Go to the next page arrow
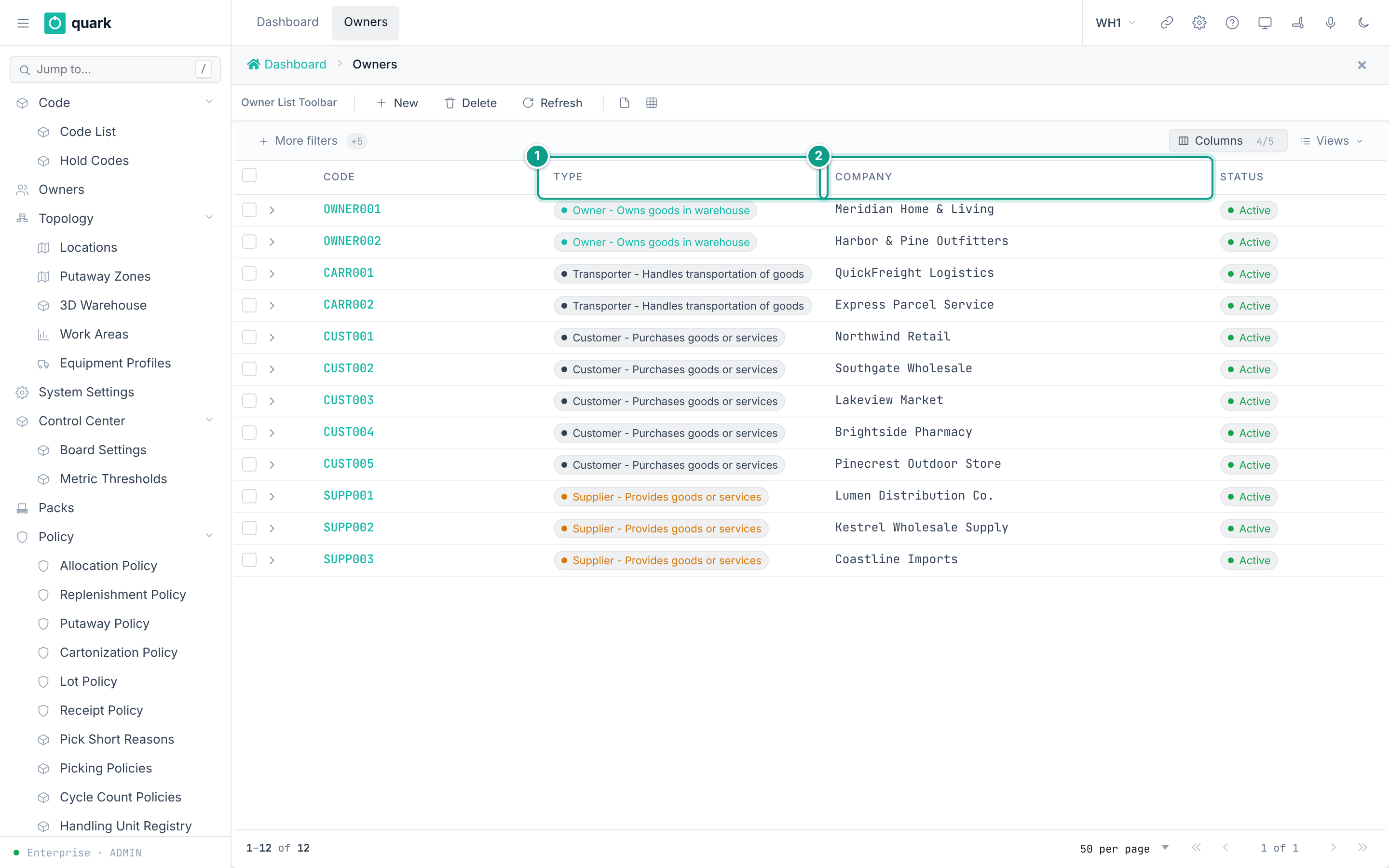 pos(1333,848)
